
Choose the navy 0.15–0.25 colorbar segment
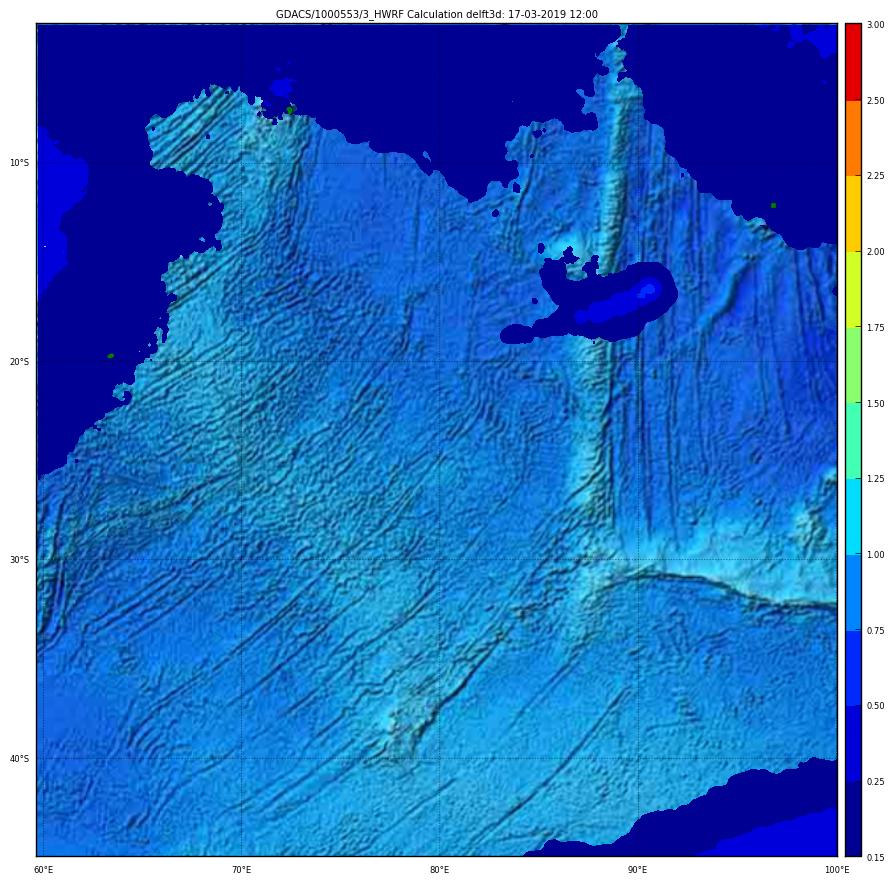point(852,819)
